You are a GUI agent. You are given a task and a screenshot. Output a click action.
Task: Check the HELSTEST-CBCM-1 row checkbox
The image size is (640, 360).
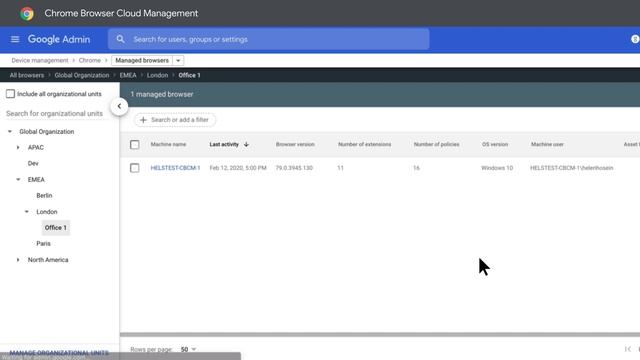click(135, 168)
